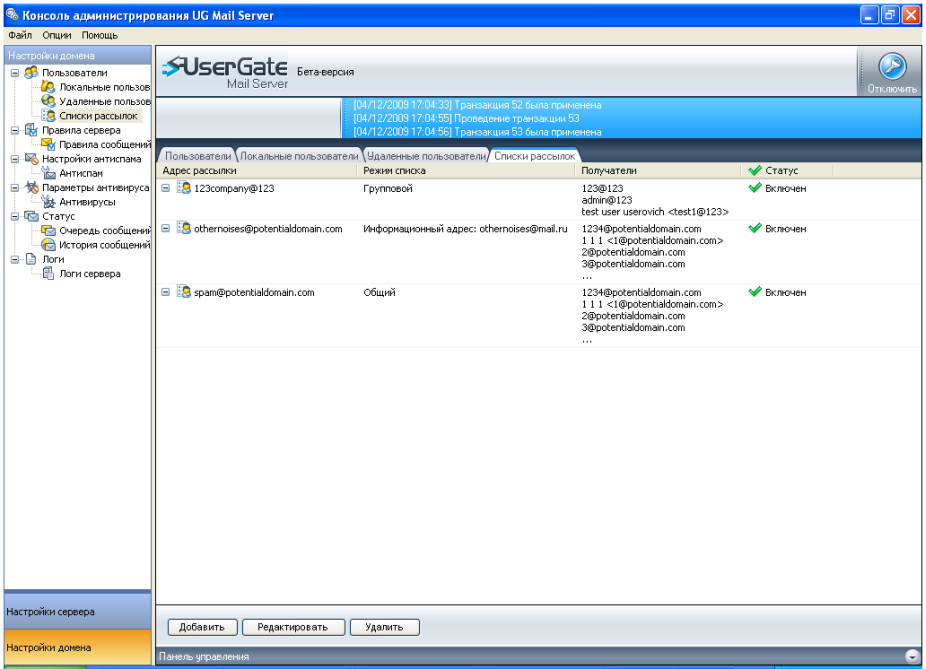Click the Удаленные пользователи tree icon
The image size is (926, 669).
click(48, 101)
